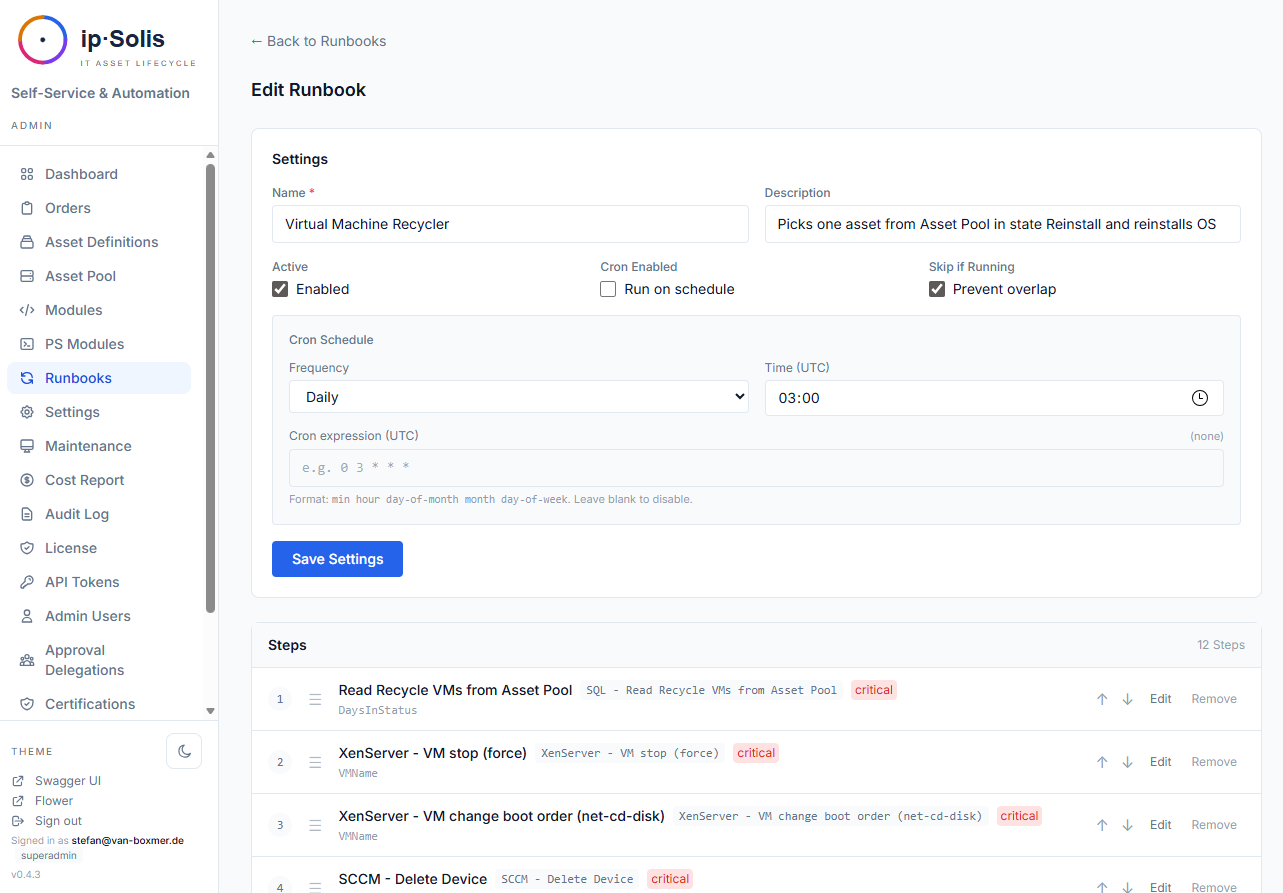Open the Frequency Daily dropdown
Viewport: 1283px width, 893px height.
(519, 397)
